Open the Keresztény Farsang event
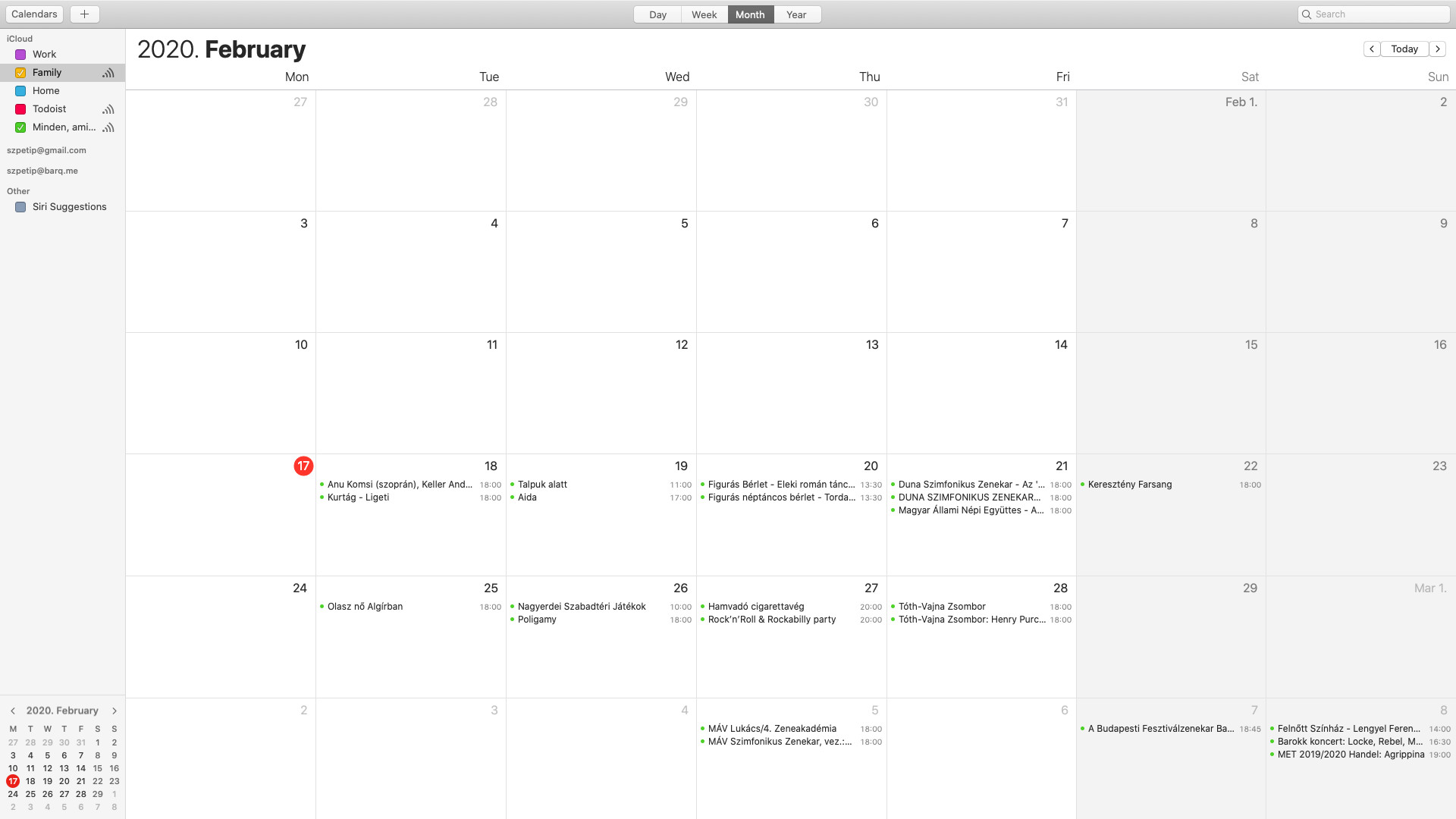 [x=1129, y=485]
